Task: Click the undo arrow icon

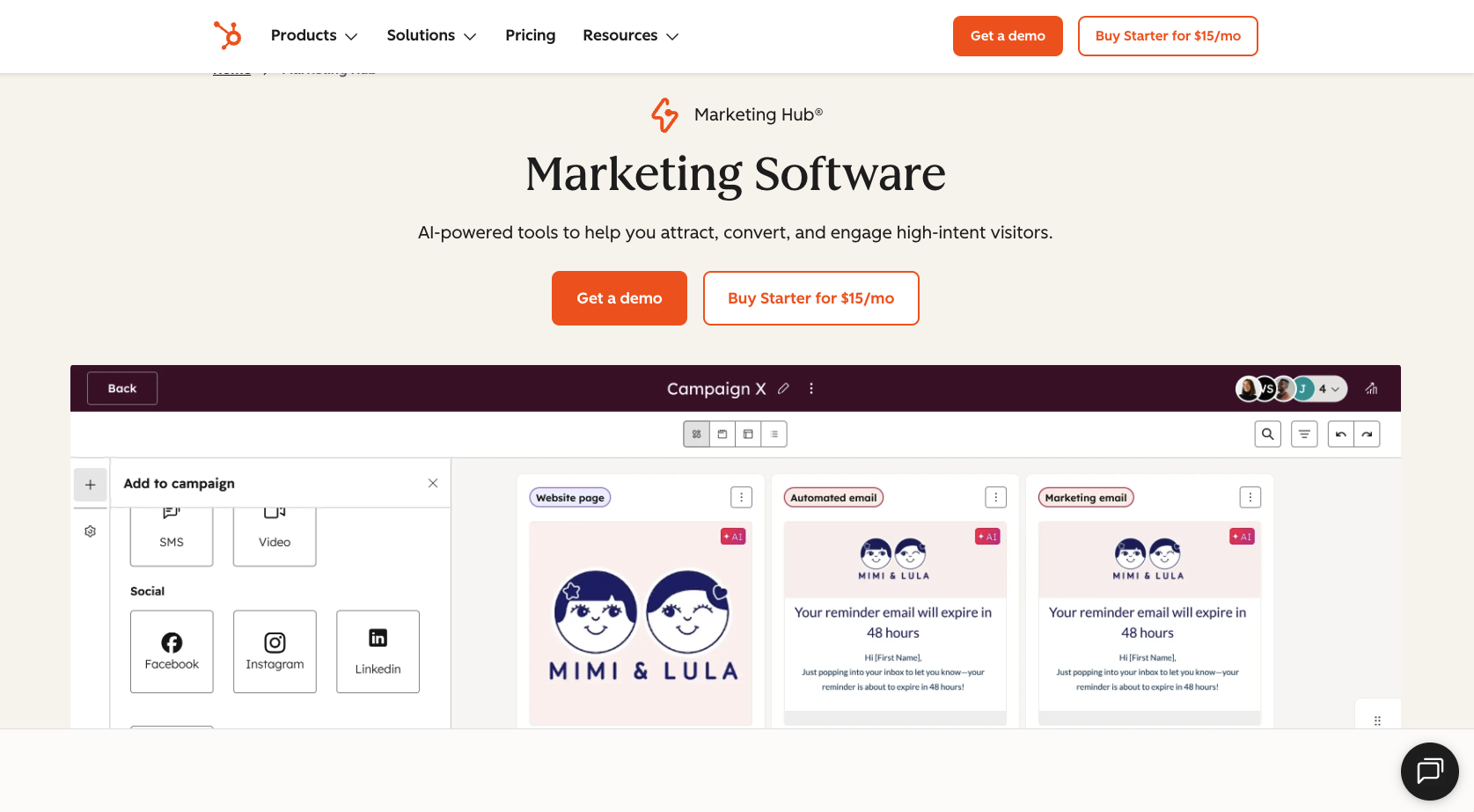Action: click(1340, 434)
